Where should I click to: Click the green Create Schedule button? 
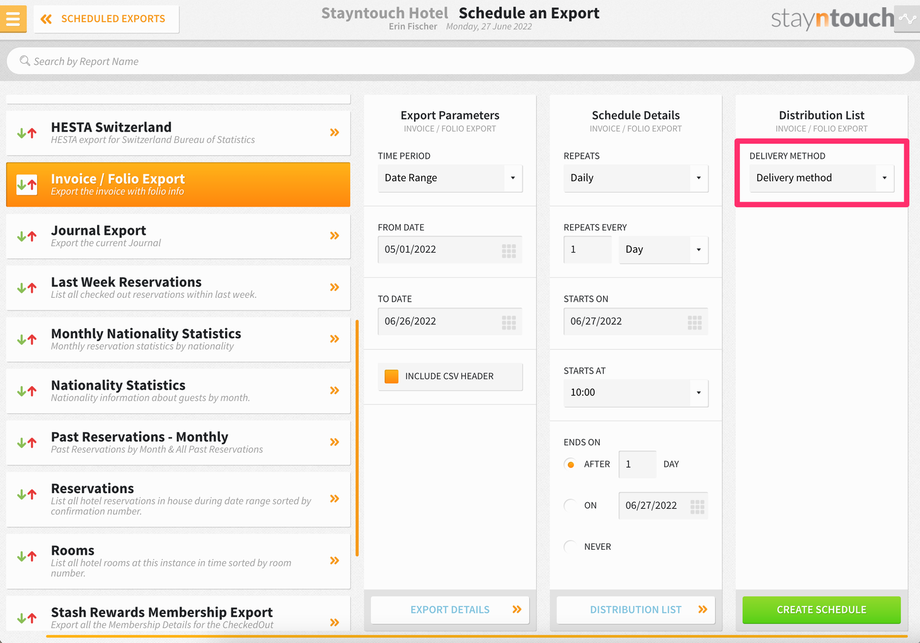point(821,610)
